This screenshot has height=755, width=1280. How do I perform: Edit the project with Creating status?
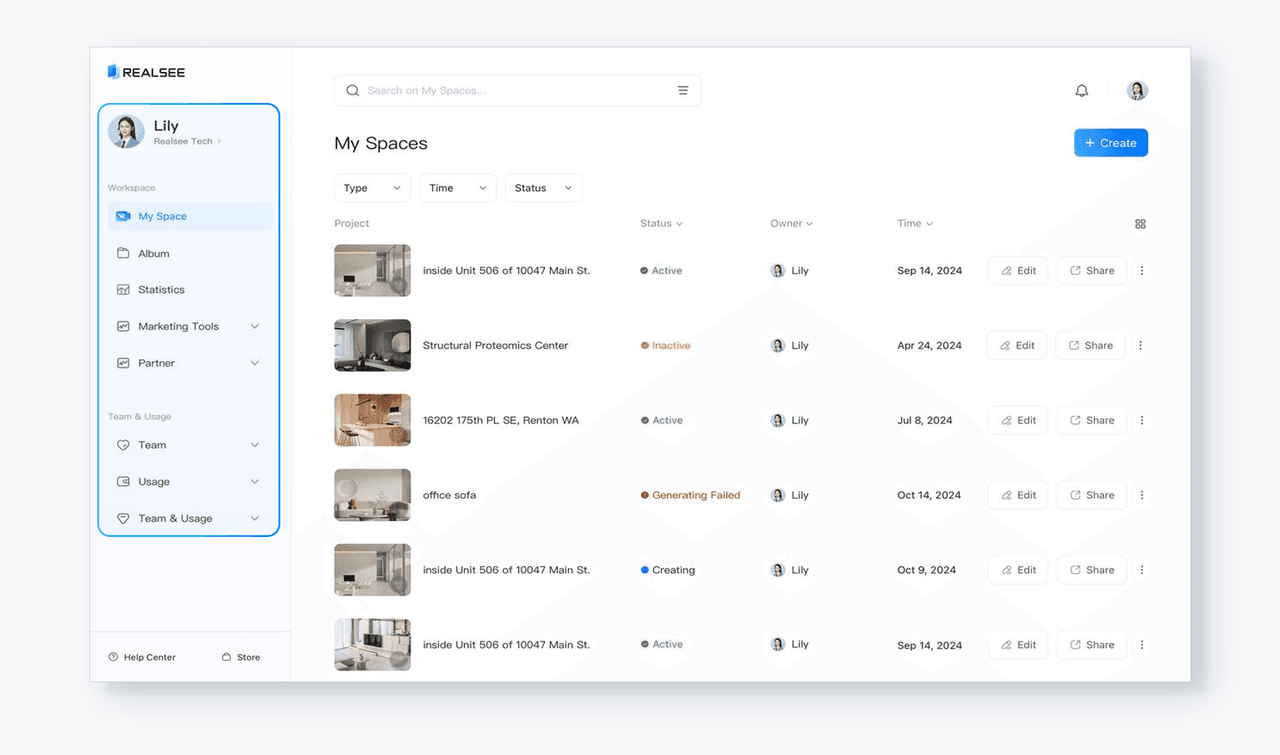click(1018, 570)
